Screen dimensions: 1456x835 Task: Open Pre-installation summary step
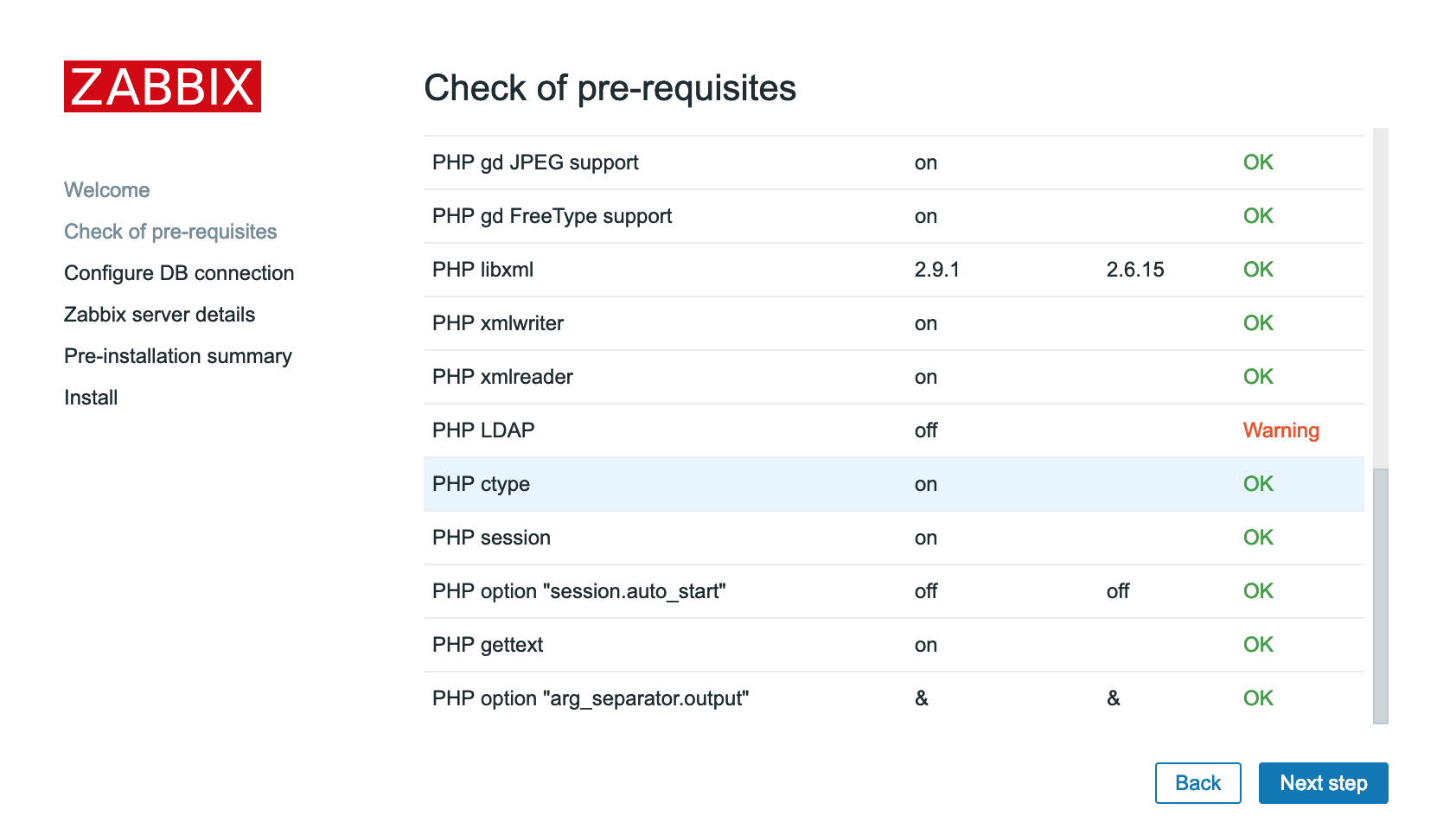178,356
